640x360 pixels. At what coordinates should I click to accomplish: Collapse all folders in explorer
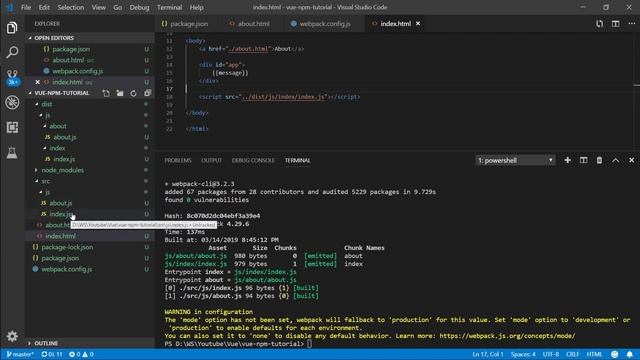click(x=147, y=93)
